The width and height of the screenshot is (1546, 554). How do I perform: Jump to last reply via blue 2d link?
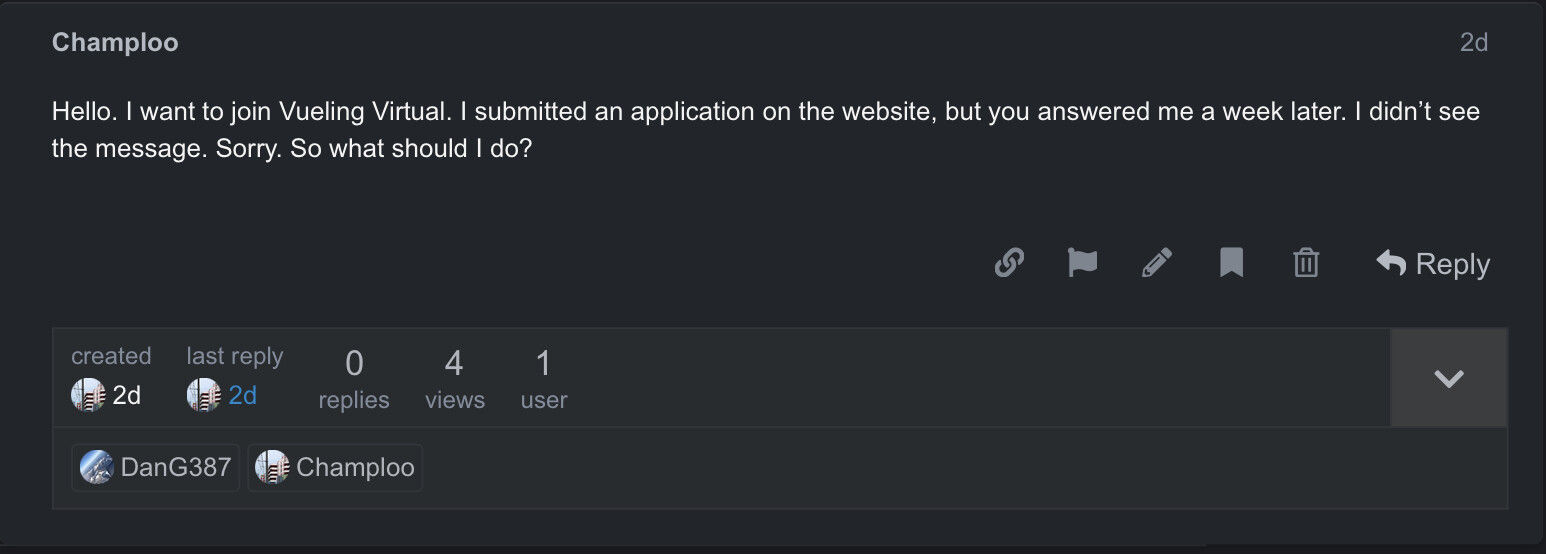click(243, 395)
